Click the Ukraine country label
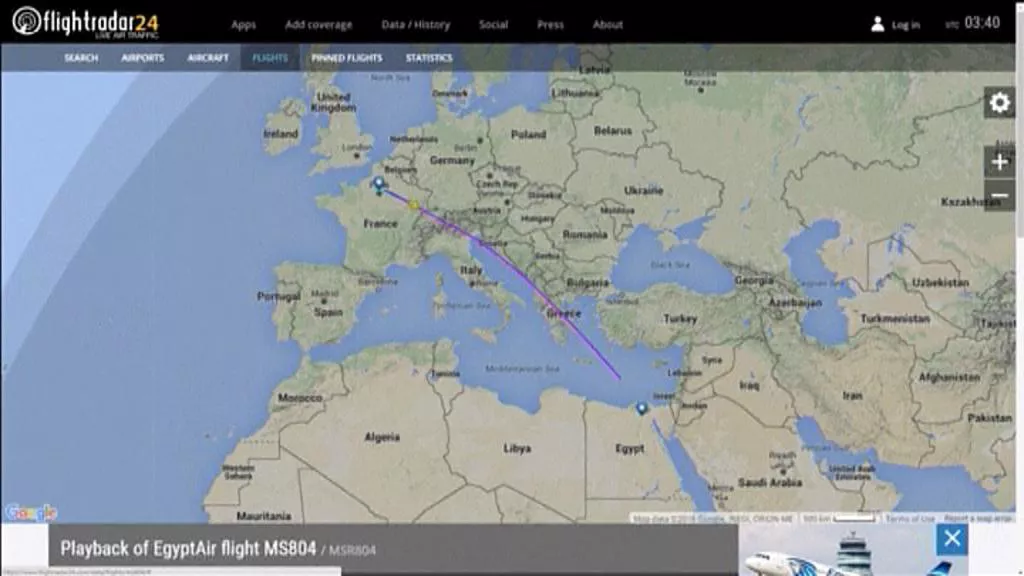The width and height of the screenshot is (1024, 576). 643,191
